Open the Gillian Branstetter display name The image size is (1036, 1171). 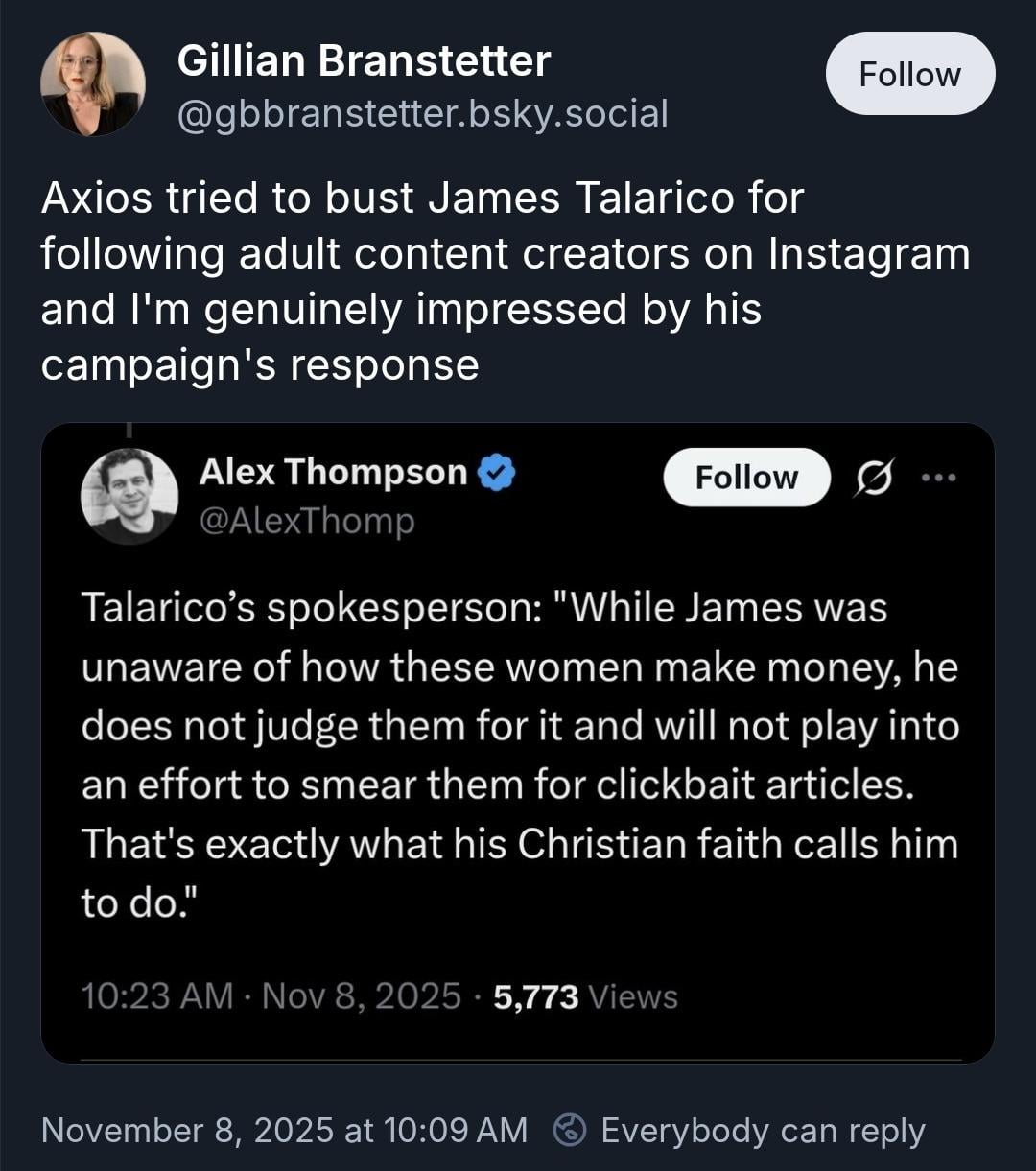[364, 61]
